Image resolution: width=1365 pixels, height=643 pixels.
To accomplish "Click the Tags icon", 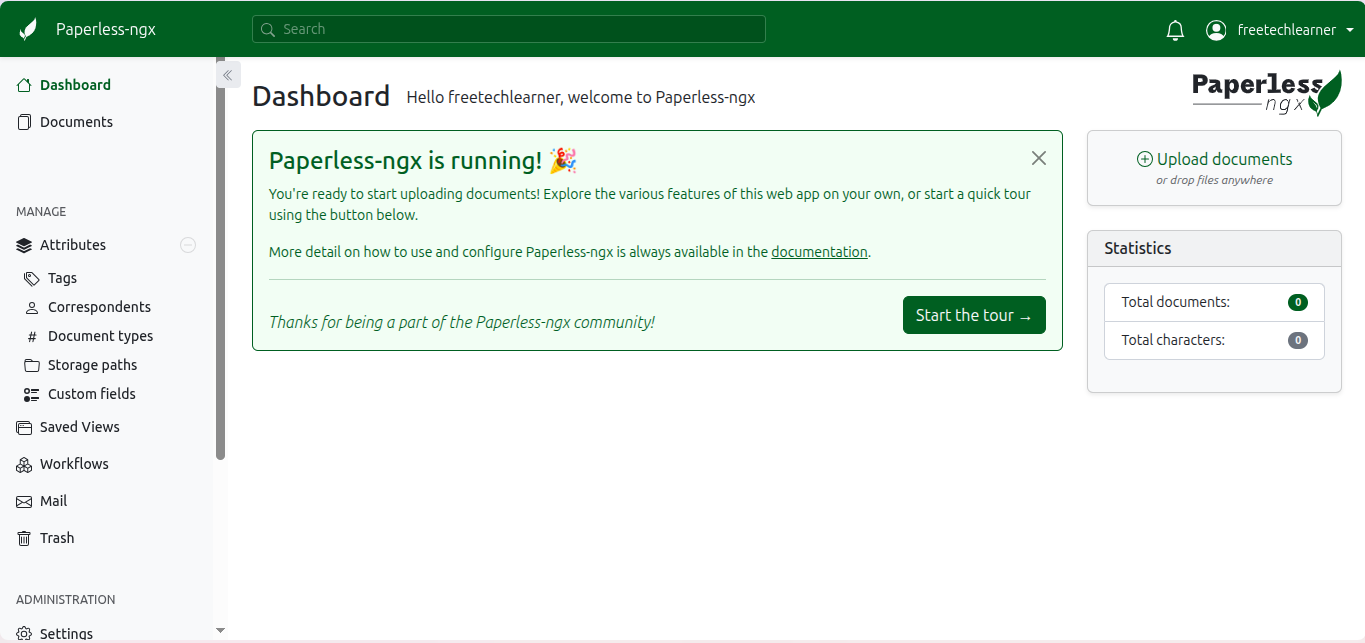I will [32, 278].
